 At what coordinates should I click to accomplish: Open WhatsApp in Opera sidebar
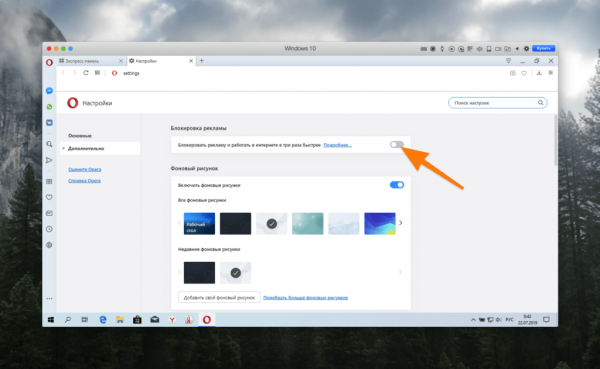tap(49, 107)
